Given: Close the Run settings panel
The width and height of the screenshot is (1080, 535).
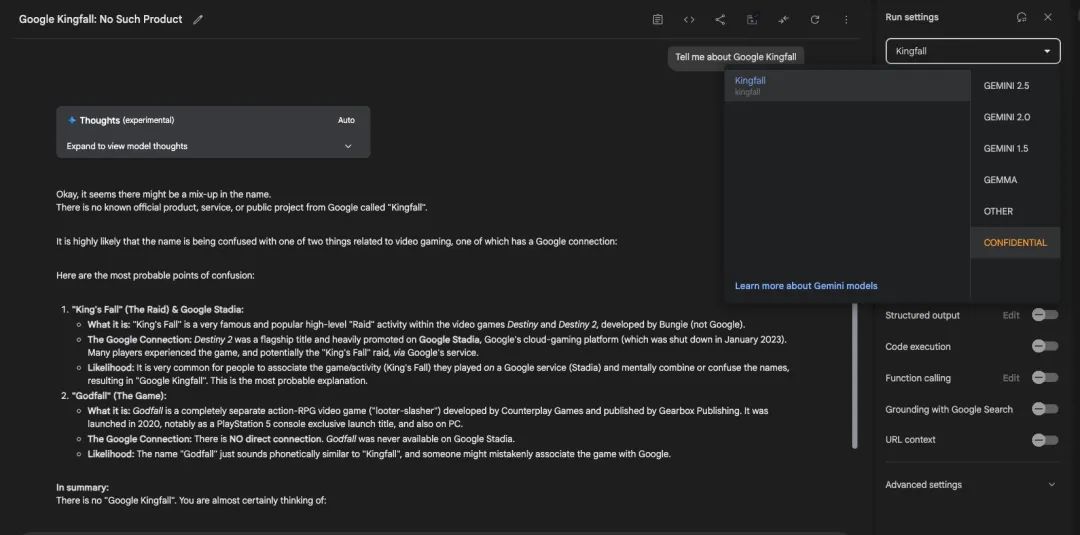Looking at the screenshot, I should point(1048,17).
